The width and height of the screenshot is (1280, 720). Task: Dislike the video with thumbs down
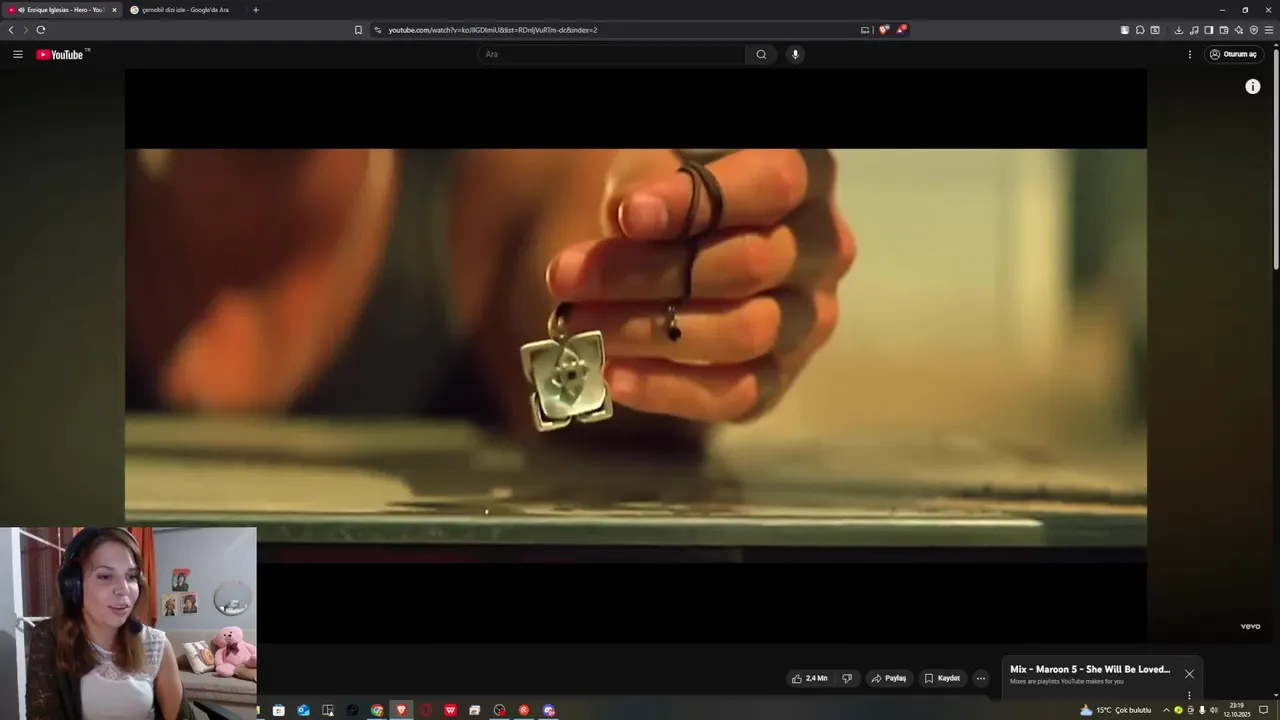(847, 678)
